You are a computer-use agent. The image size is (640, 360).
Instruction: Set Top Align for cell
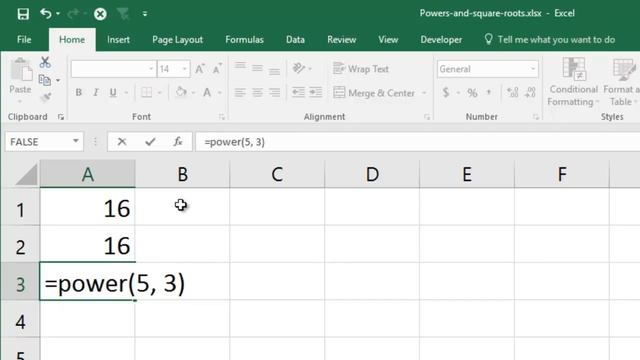(240, 67)
